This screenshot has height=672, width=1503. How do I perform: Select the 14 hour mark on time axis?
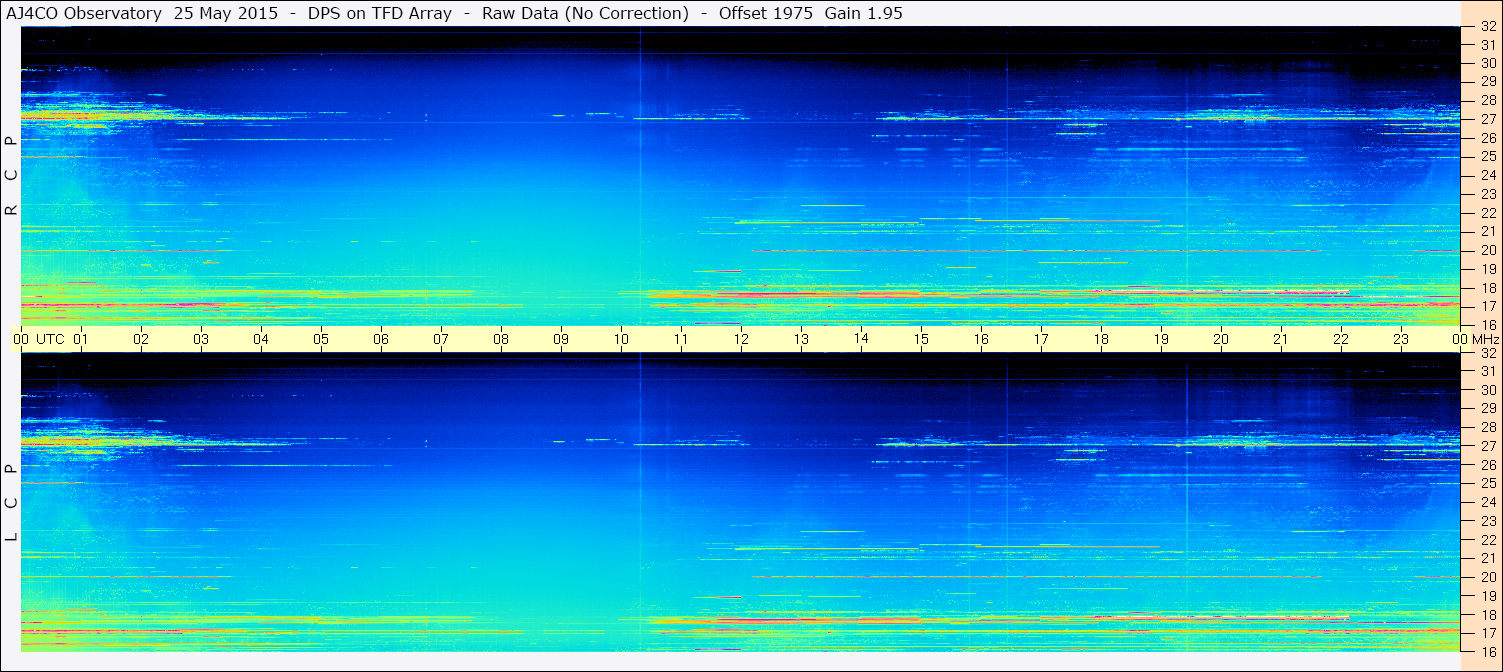click(x=861, y=338)
